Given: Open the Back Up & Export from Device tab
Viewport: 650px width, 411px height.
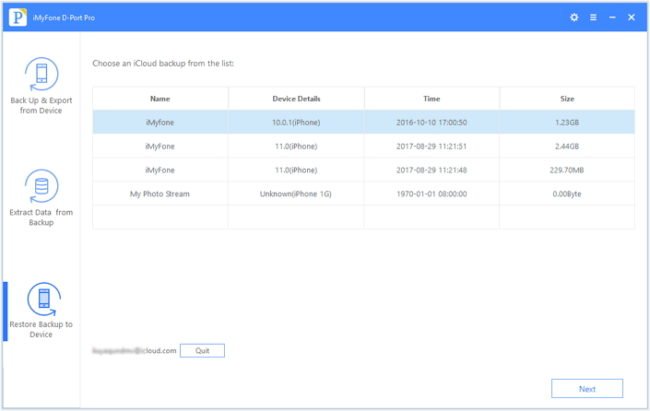Looking at the screenshot, I should 40,105.
